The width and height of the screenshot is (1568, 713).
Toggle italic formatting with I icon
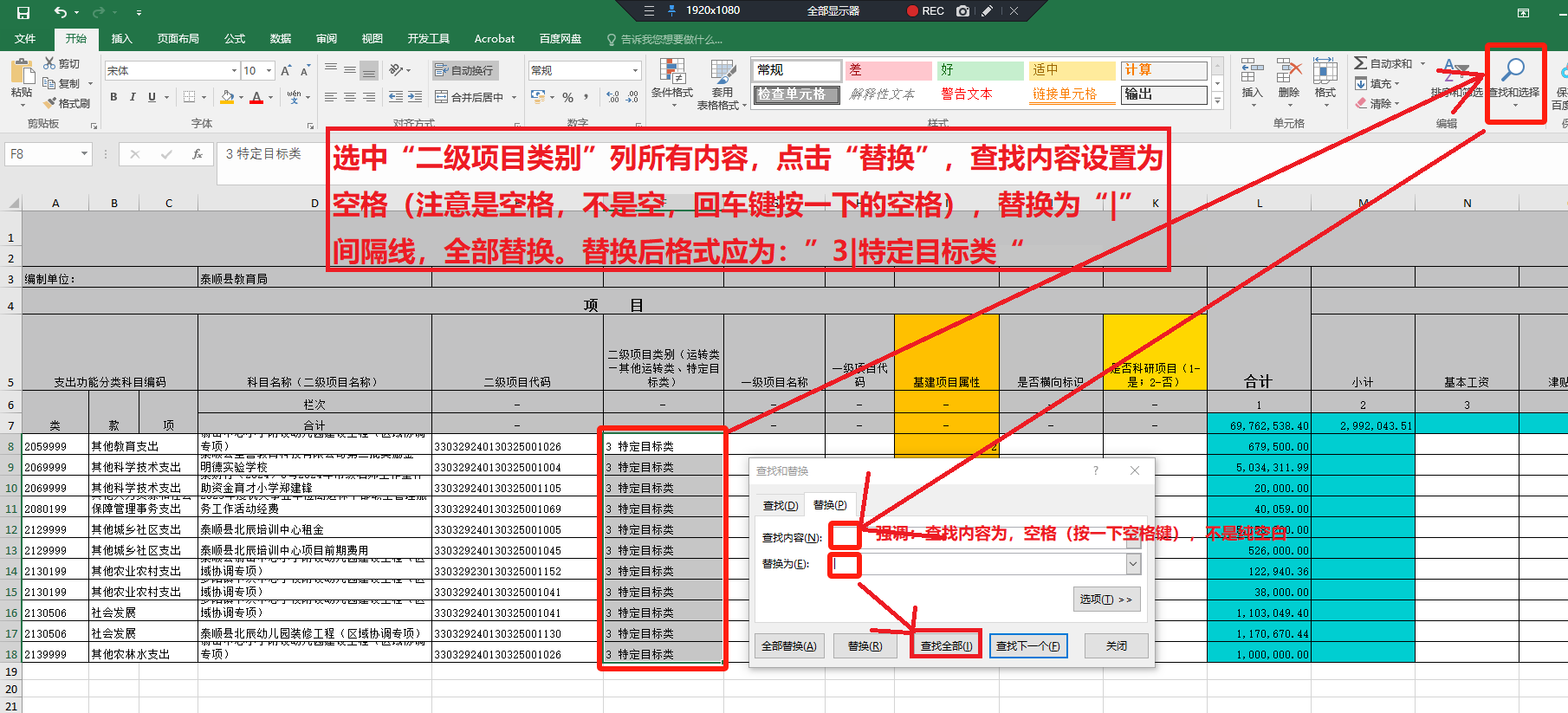(x=133, y=97)
